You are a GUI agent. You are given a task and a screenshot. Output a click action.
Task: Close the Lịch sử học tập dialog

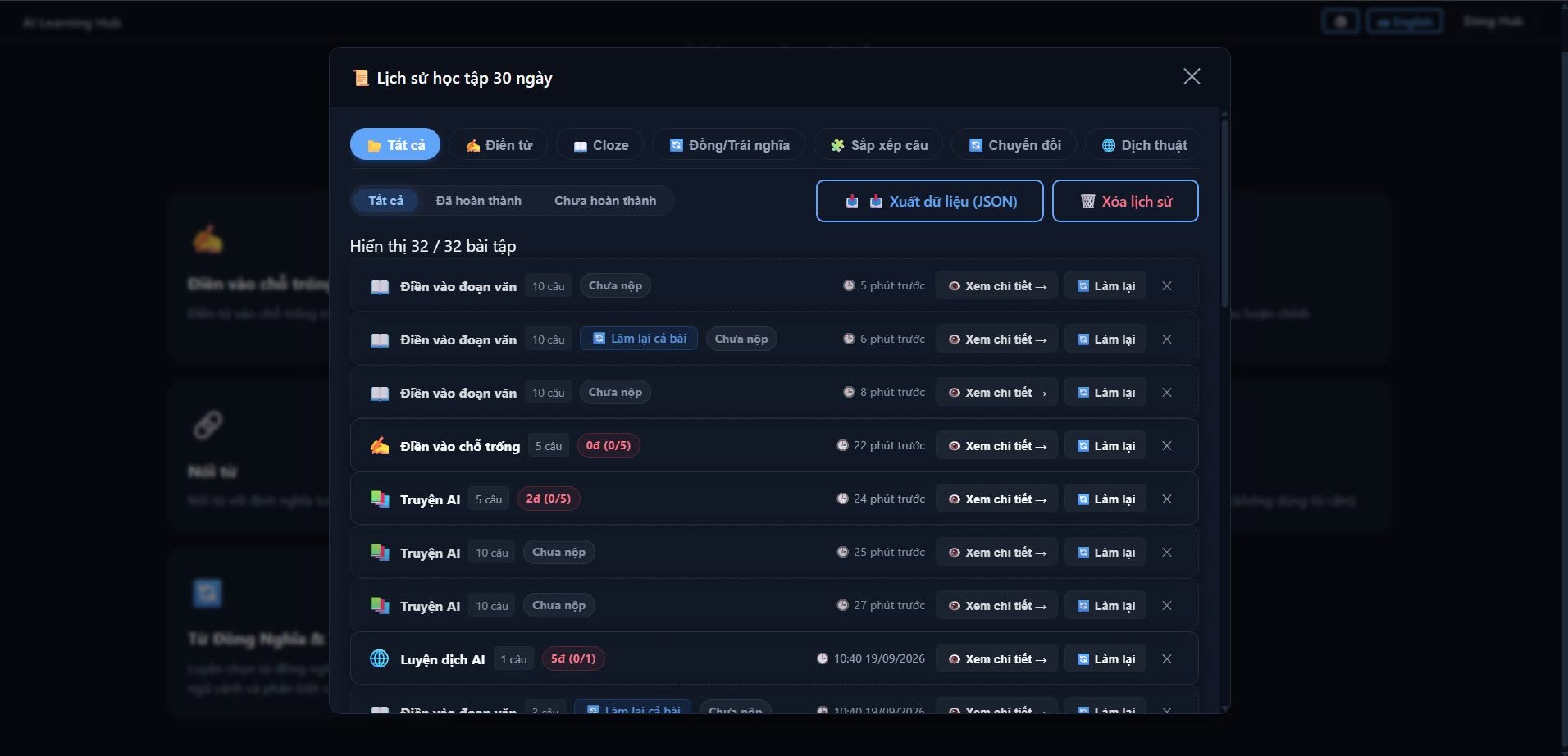(1192, 76)
